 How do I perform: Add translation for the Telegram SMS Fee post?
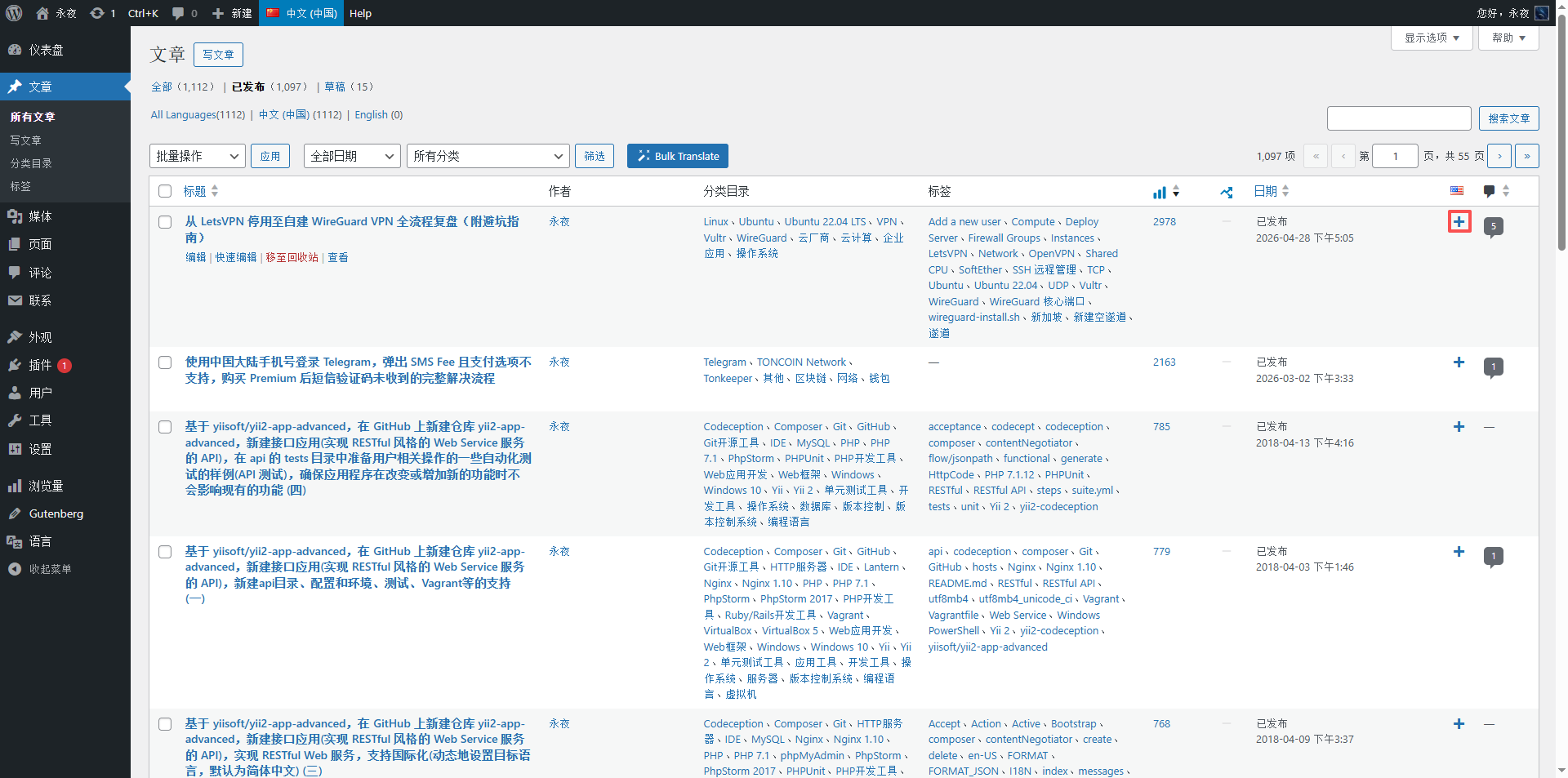click(x=1459, y=362)
